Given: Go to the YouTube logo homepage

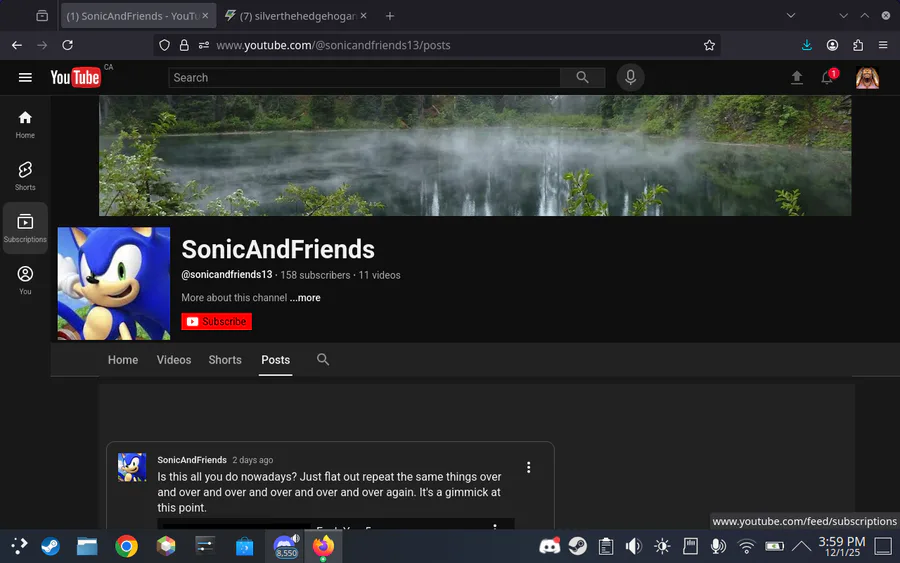Looking at the screenshot, I should [x=75, y=77].
